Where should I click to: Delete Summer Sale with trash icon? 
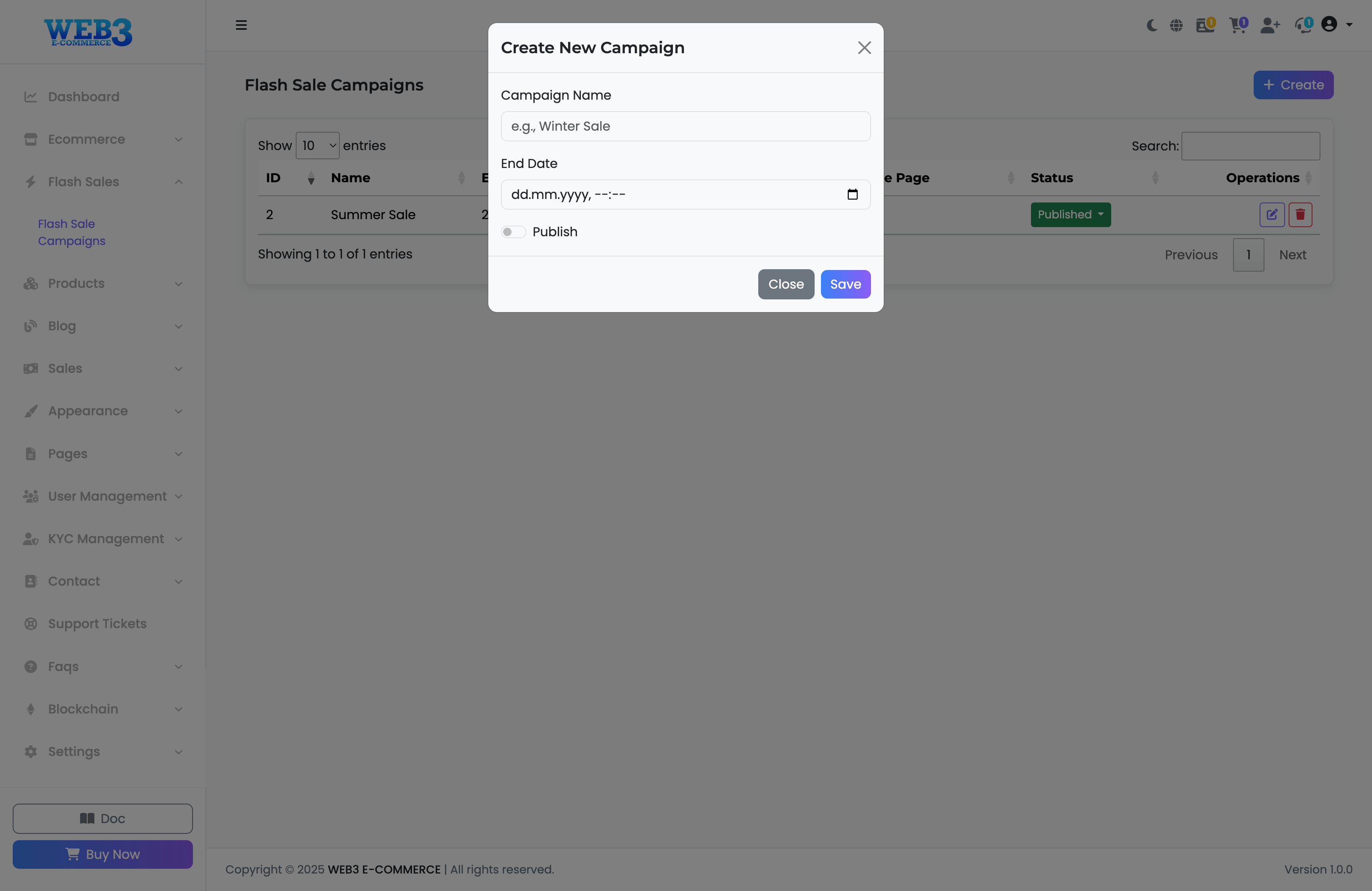pos(1300,214)
